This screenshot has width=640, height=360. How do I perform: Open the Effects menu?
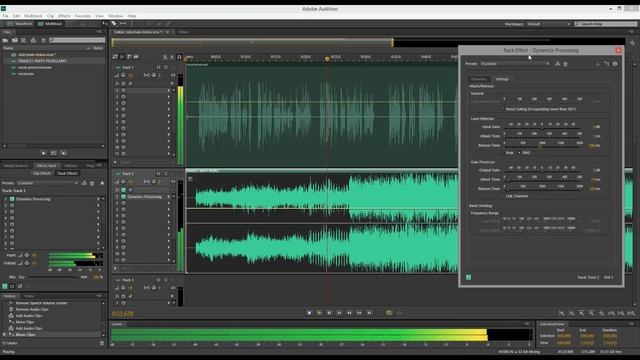click(64, 16)
